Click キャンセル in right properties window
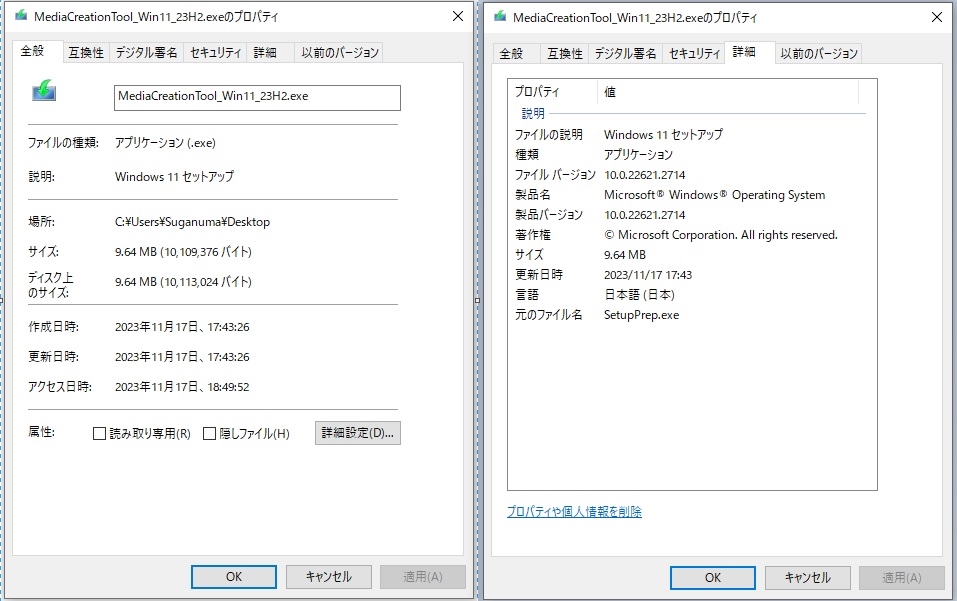 pyautogui.click(x=807, y=577)
